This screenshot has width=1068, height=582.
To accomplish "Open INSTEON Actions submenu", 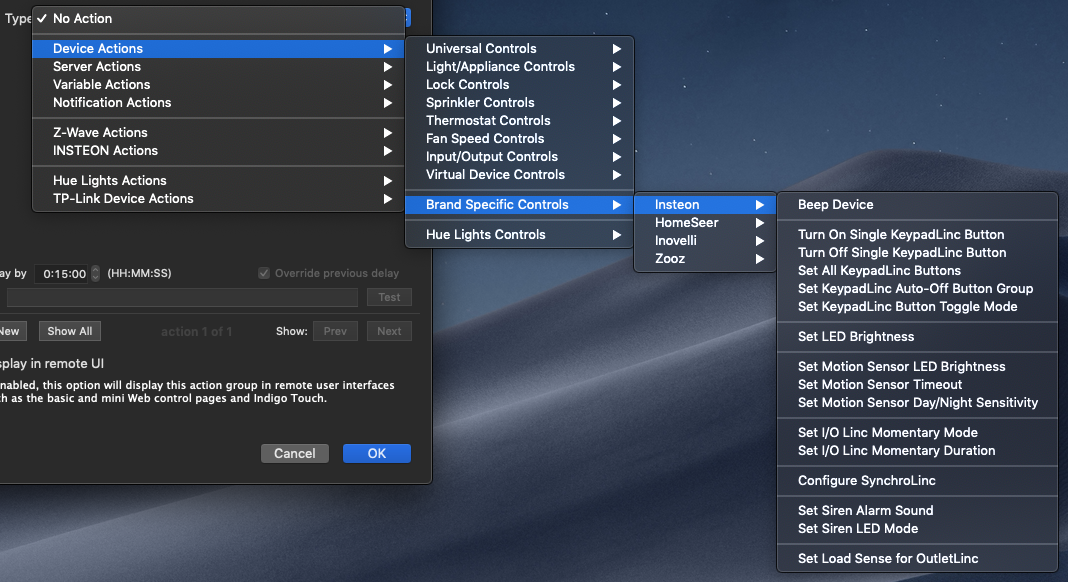I will click(x=218, y=151).
